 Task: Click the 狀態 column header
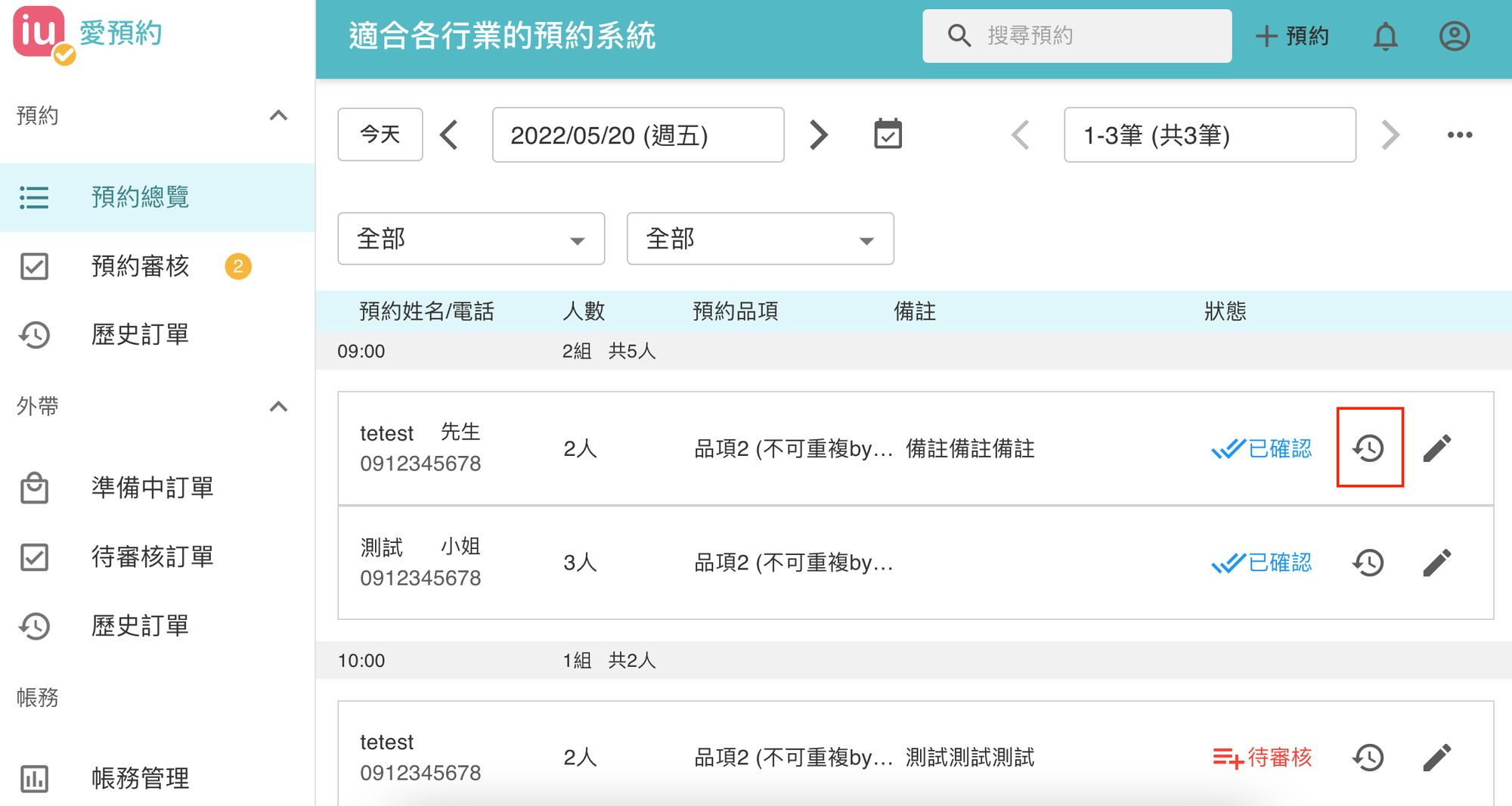click(x=1225, y=312)
